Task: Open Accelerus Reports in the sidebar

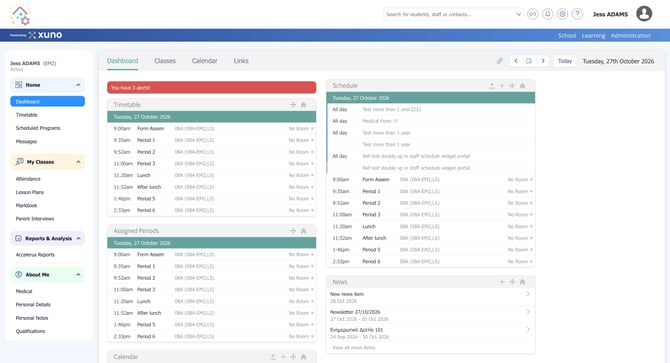Action: [x=35, y=255]
